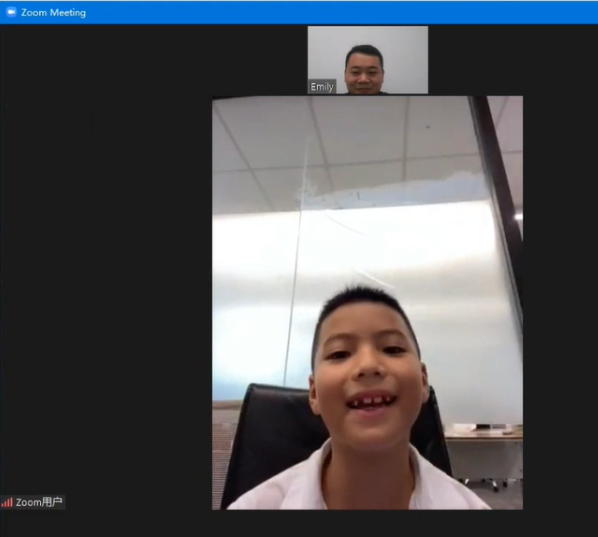Select the "Zoom Meeting" window title text
The image size is (598, 537).
[x=53, y=13]
